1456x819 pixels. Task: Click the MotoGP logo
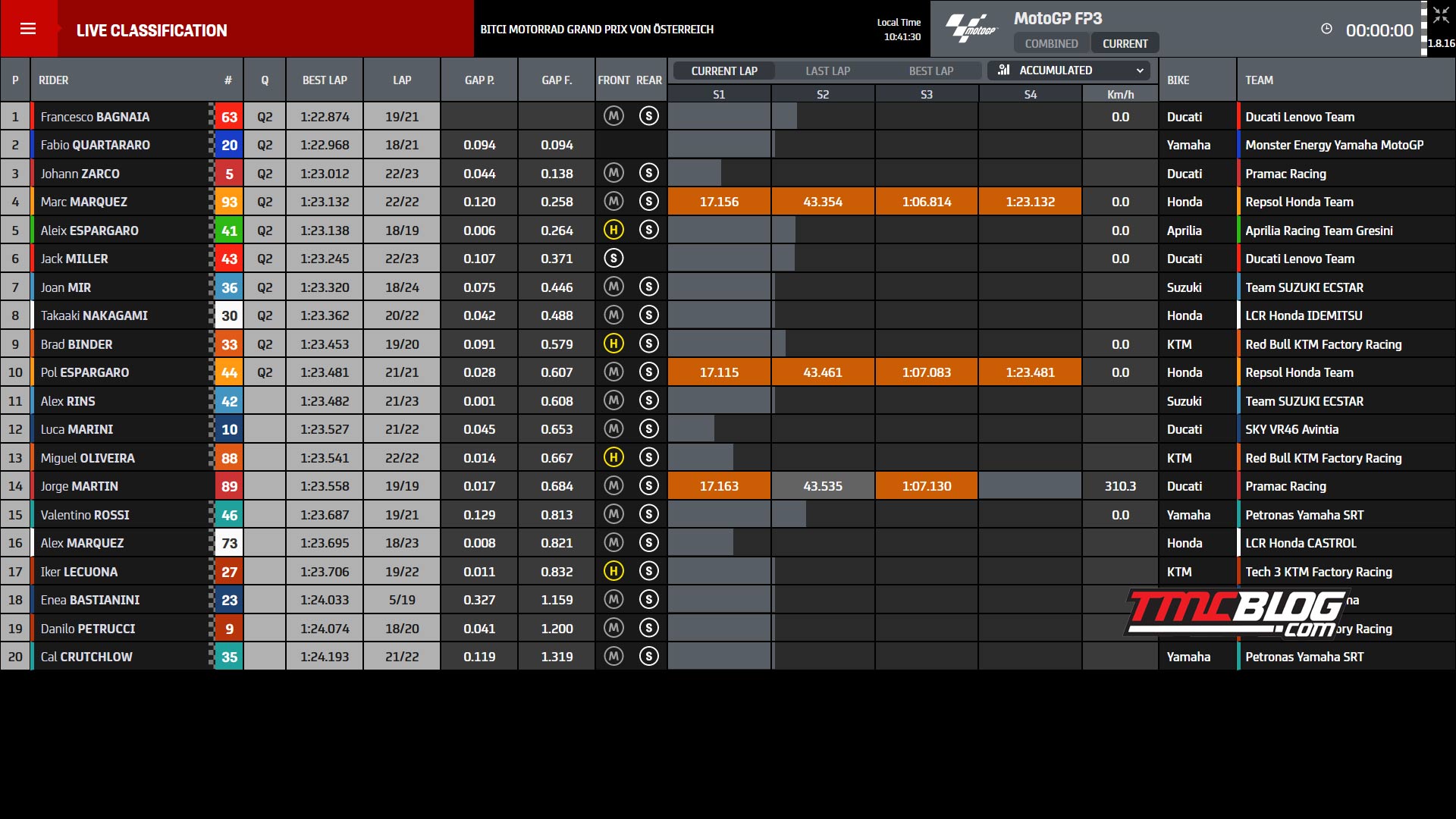pos(971,29)
